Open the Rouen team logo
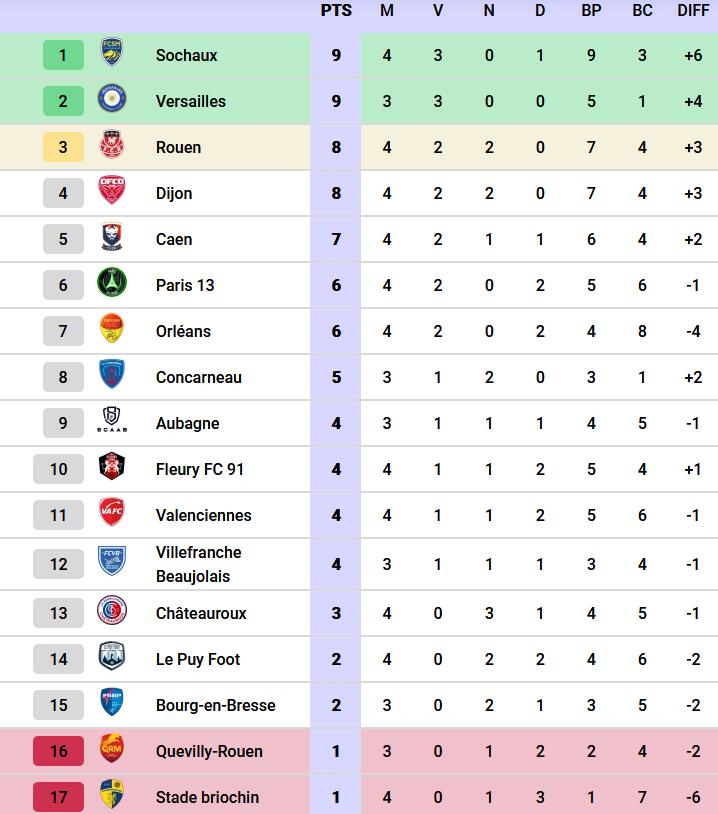This screenshot has width=718, height=814. point(111,147)
